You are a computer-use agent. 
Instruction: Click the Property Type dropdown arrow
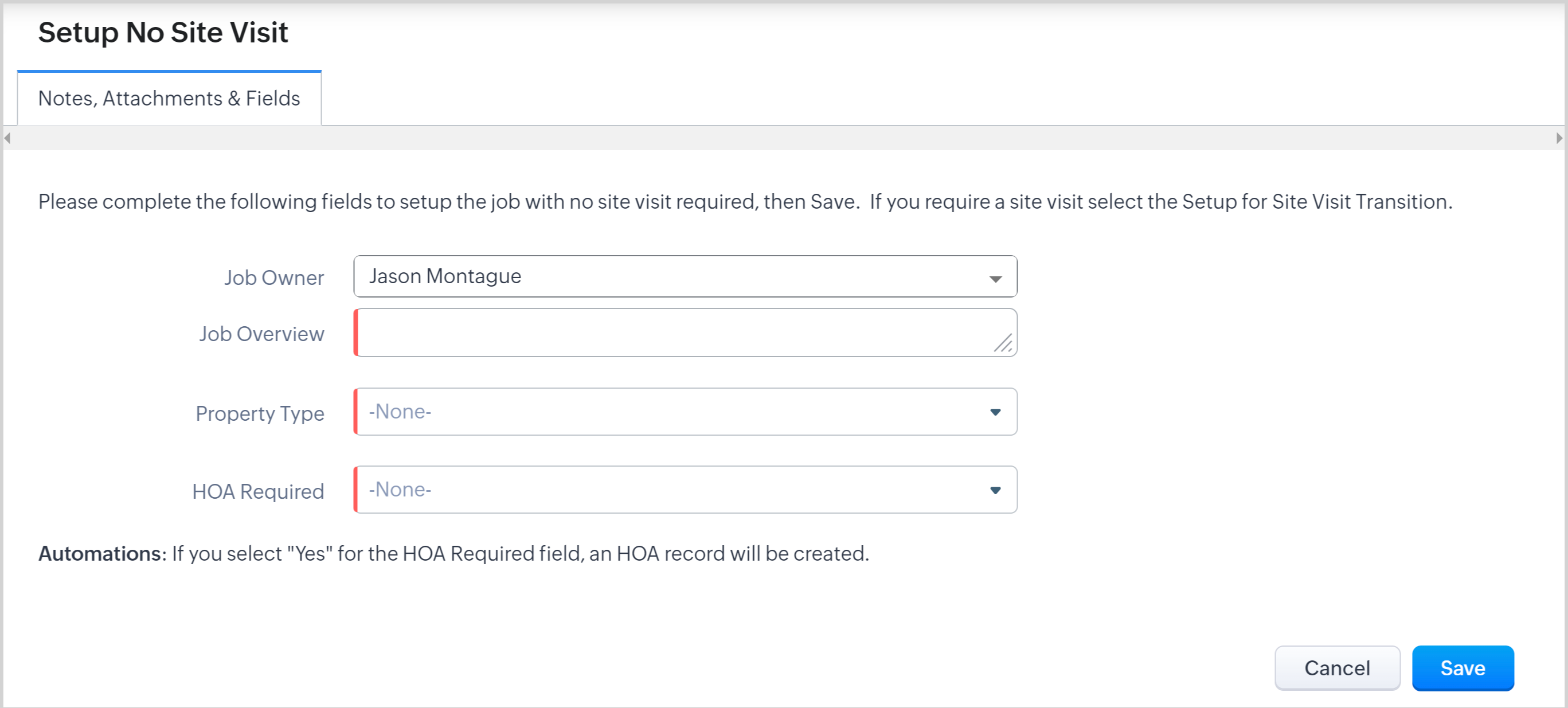point(995,412)
